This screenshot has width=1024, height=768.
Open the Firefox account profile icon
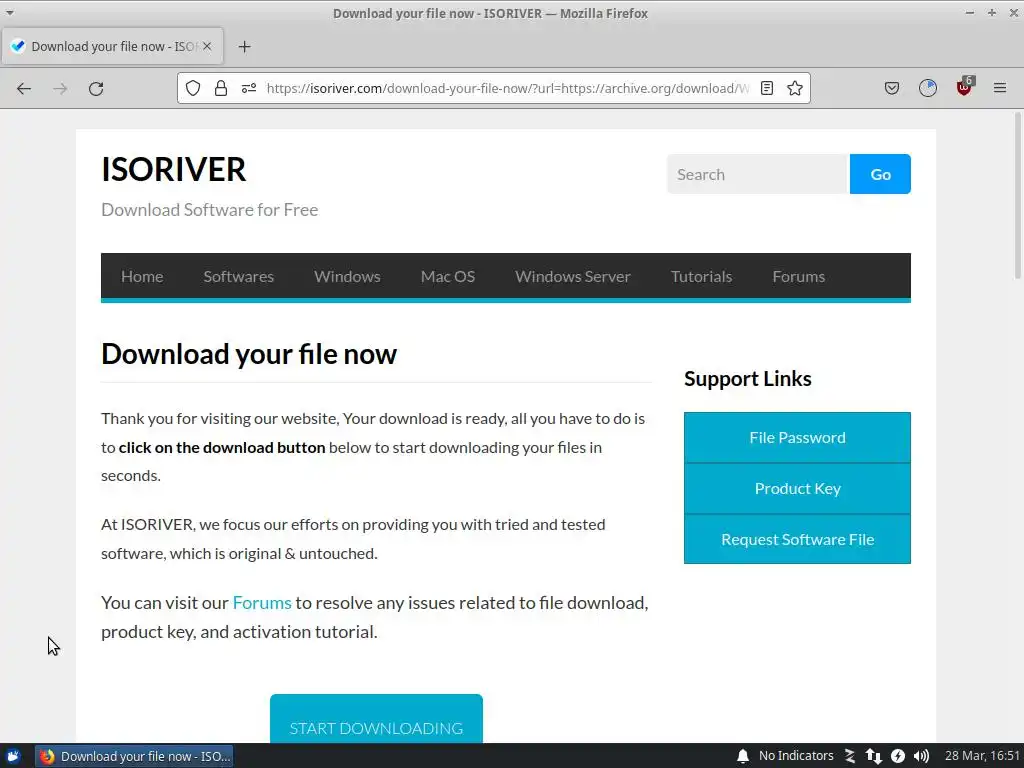pyautogui.click(x=928, y=88)
